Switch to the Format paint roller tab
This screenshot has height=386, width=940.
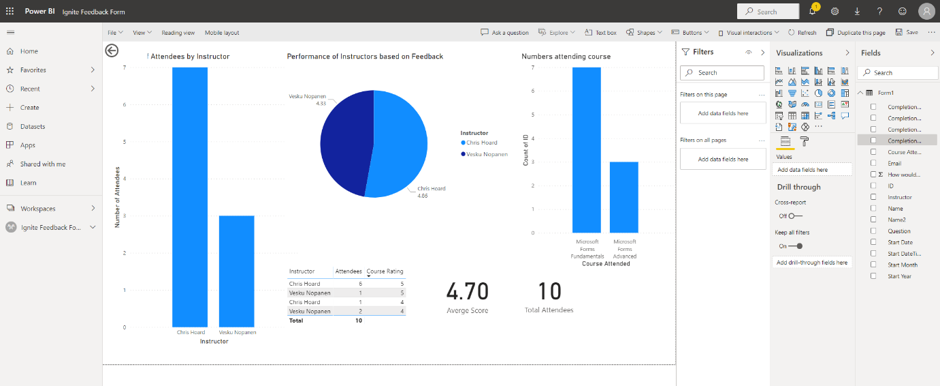pyautogui.click(x=805, y=142)
